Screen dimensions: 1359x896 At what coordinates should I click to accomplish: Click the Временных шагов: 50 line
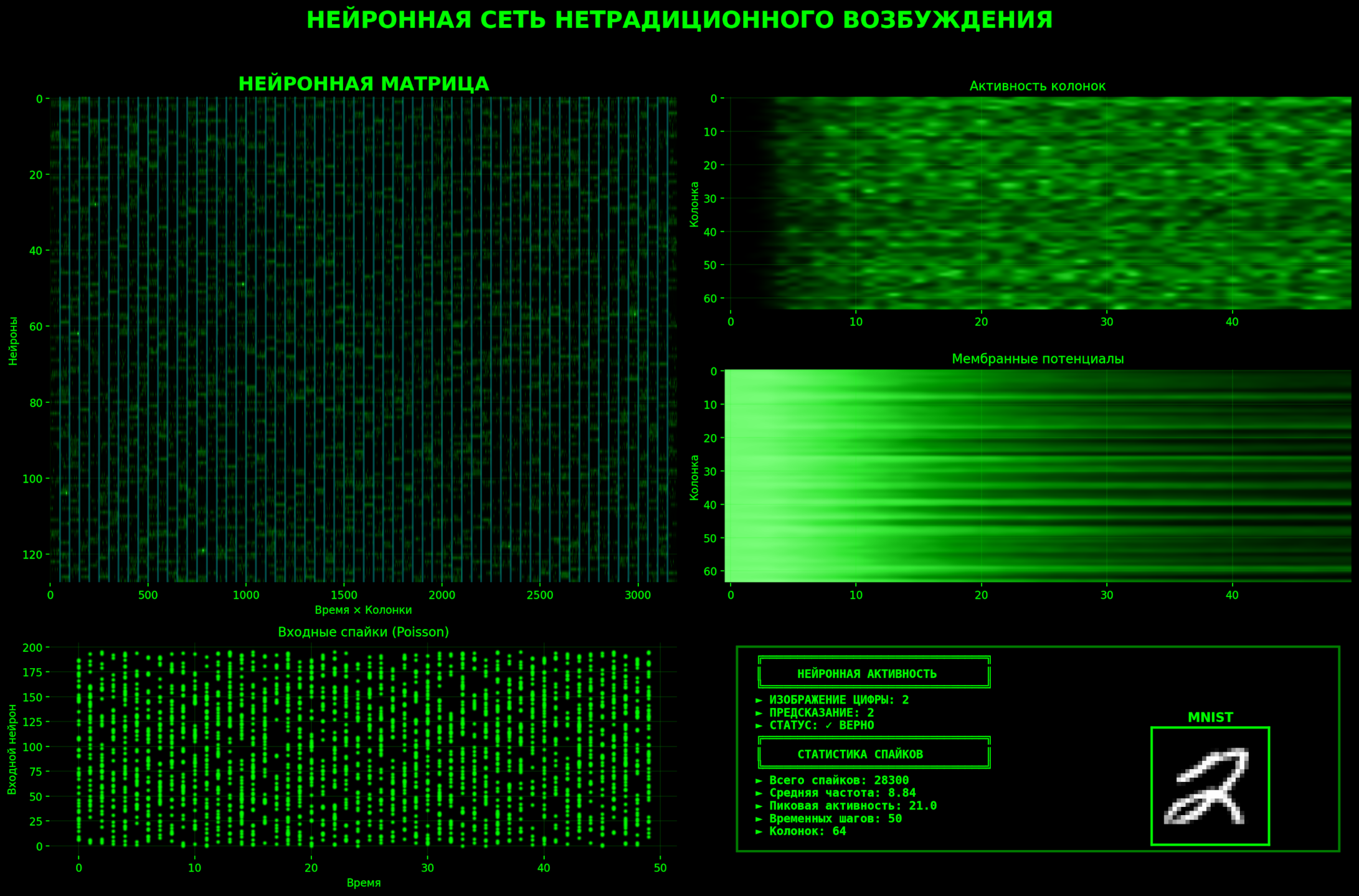[835, 819]
